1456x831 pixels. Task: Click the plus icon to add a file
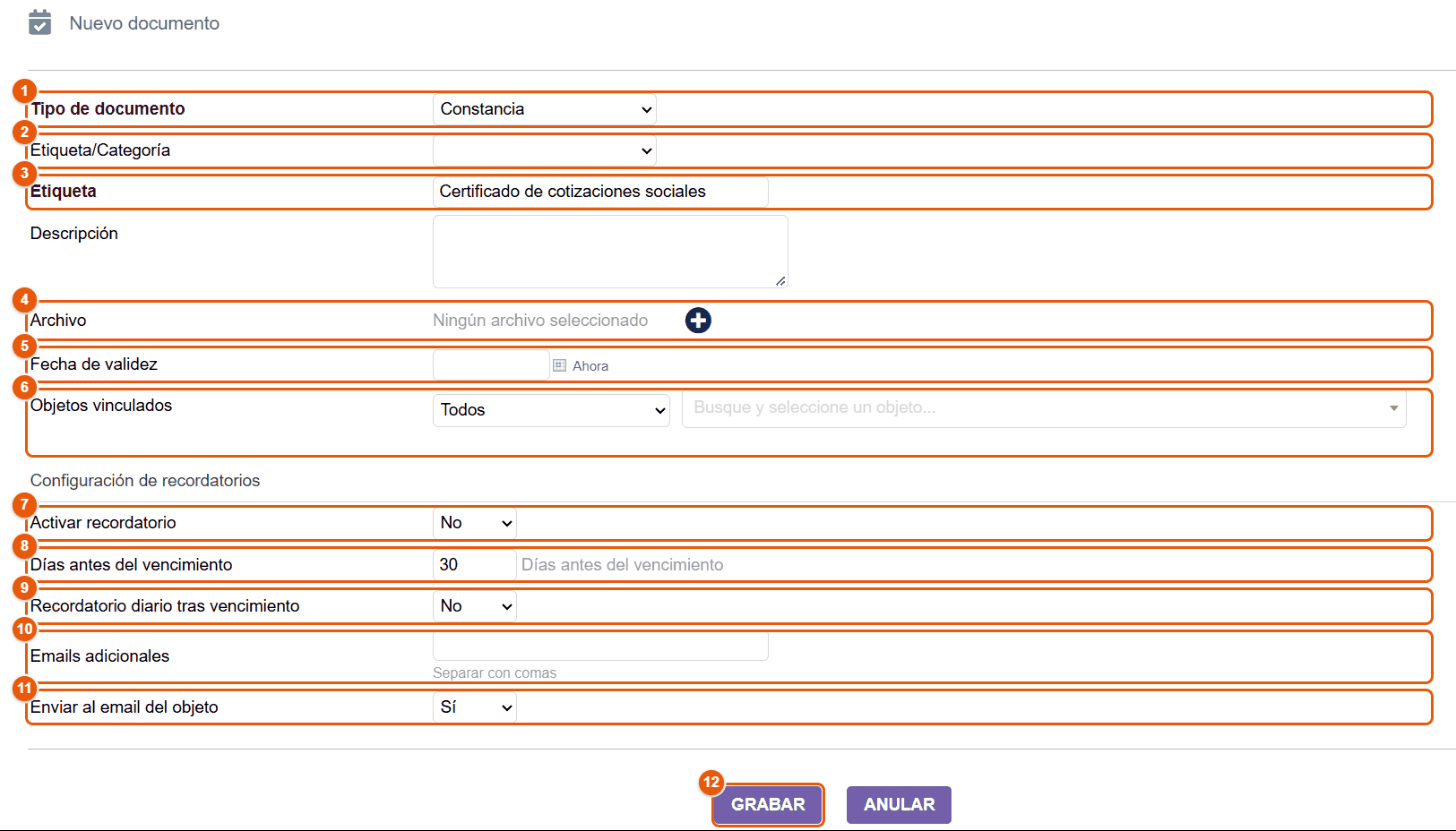[698, 320]
